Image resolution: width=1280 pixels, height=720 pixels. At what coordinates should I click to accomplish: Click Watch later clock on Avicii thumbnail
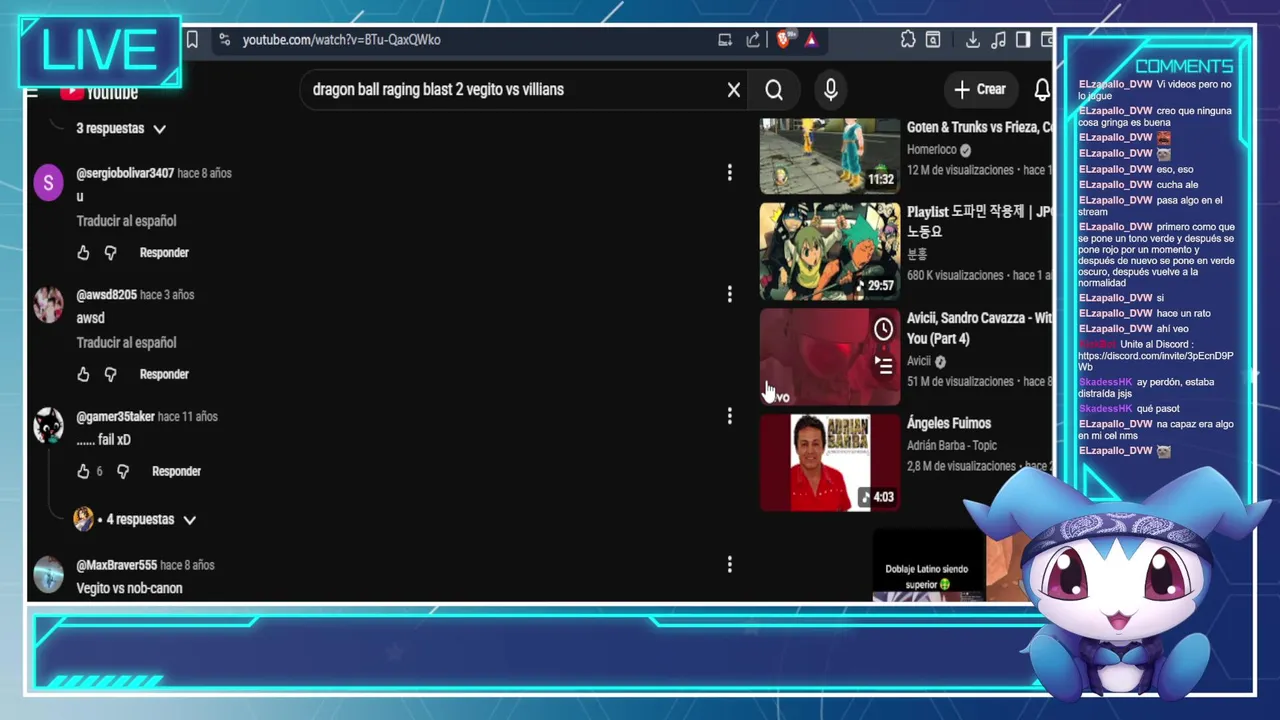(x=884, y=329)
